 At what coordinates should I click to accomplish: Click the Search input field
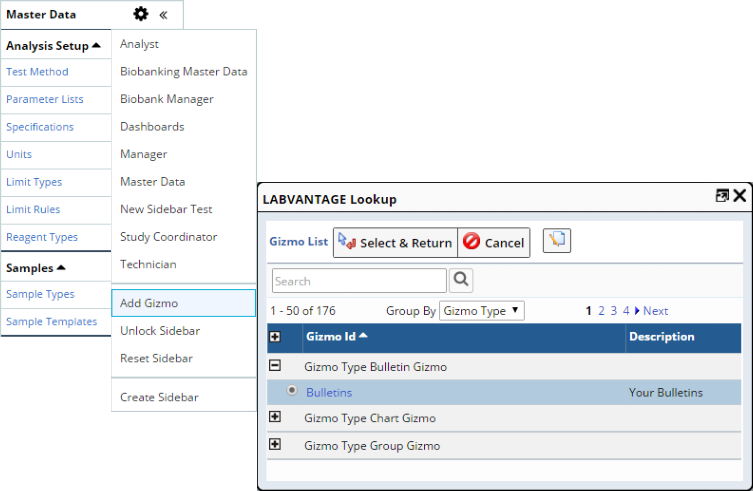[x=359, y=281]
